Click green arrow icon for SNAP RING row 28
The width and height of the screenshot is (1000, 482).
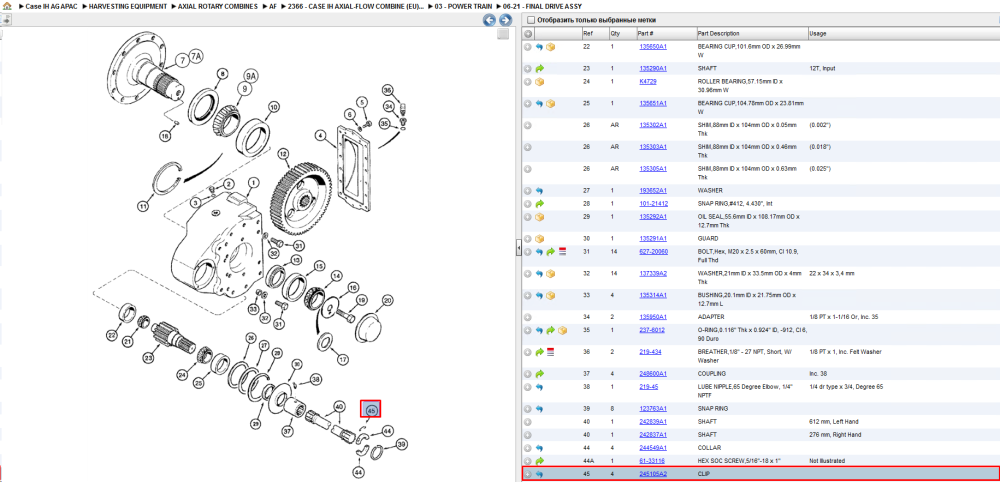click(x=540, y=204)
